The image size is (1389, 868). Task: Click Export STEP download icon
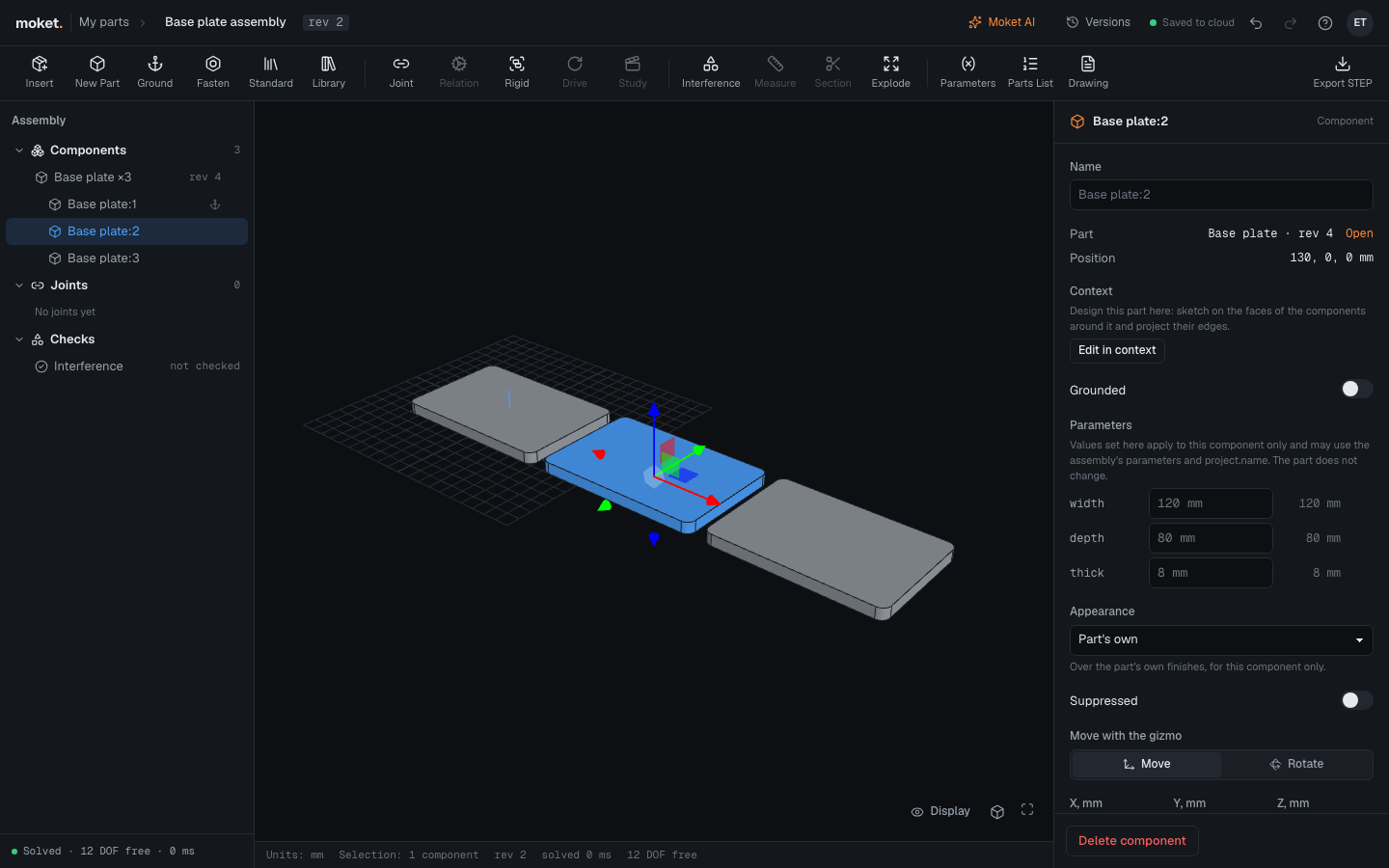coord(1343,64)
